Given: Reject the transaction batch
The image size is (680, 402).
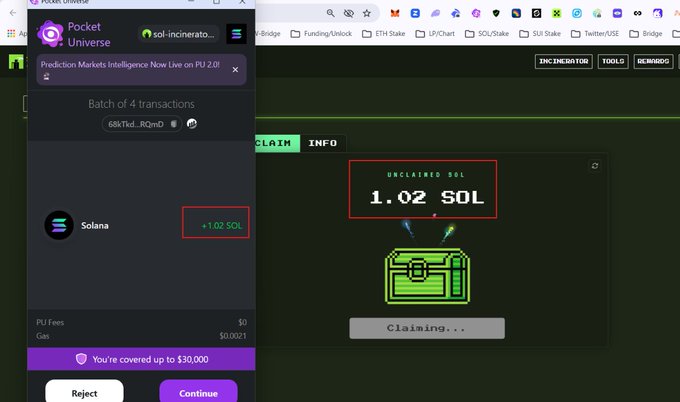Looking at the screenshot, I should point(84,391).
